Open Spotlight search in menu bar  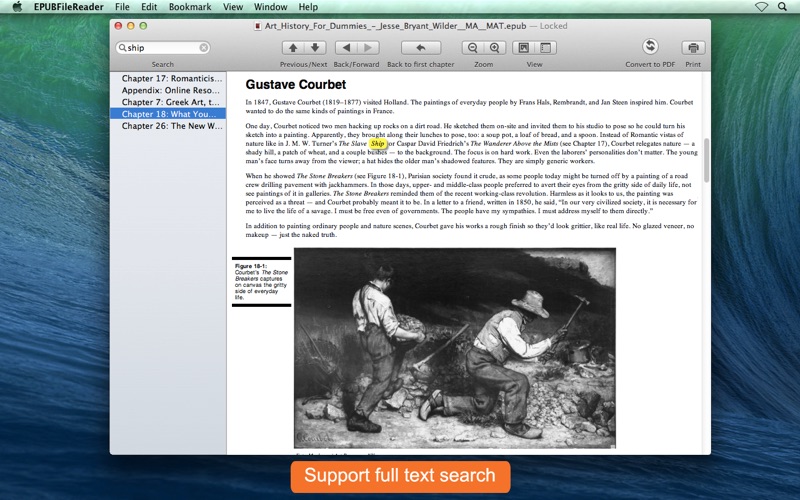pos(782,7)
